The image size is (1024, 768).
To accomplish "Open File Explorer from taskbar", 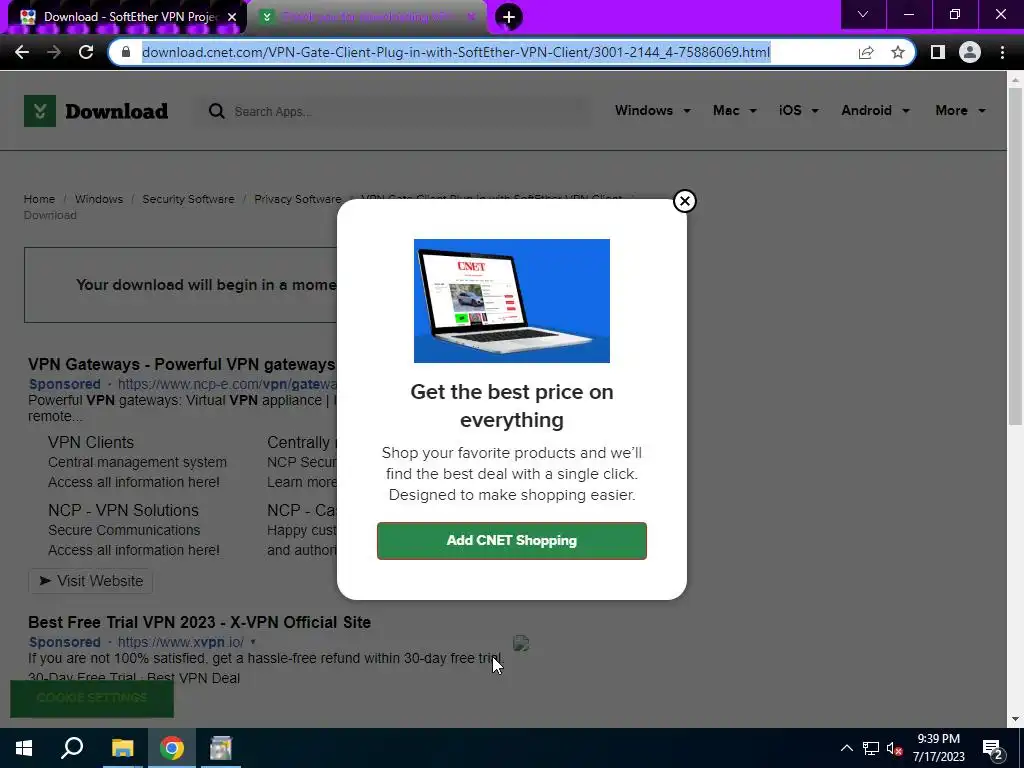I will (x=122, y=748).
